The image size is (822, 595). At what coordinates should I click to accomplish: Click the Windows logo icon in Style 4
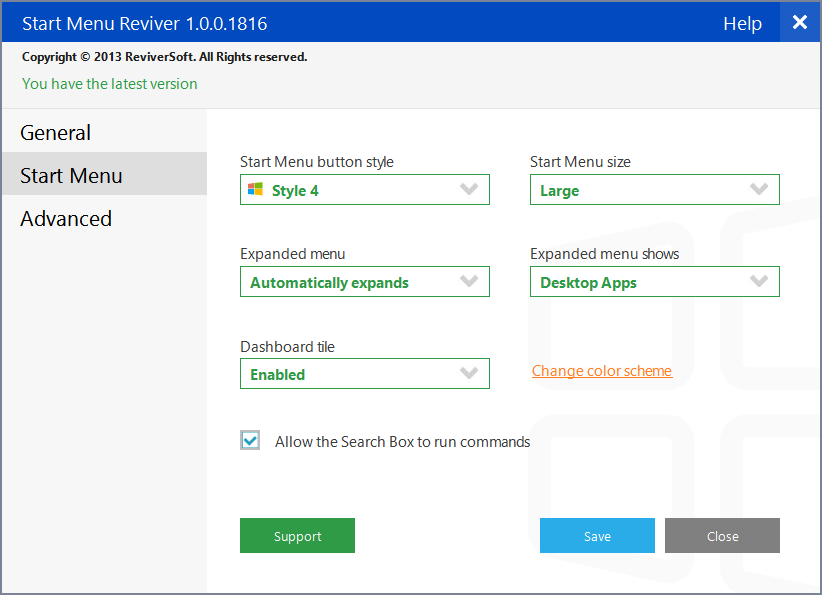tap(255, 189)
